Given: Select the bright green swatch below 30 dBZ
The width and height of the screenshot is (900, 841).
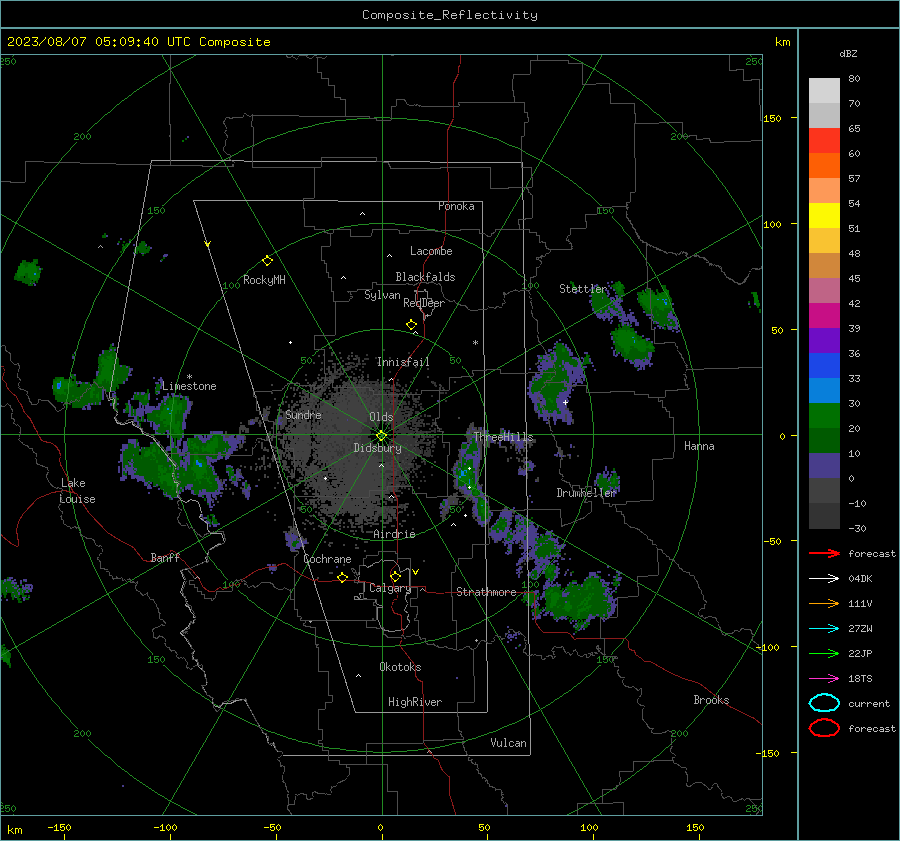Looking at the screenshot, I should (x=824, y=416).
